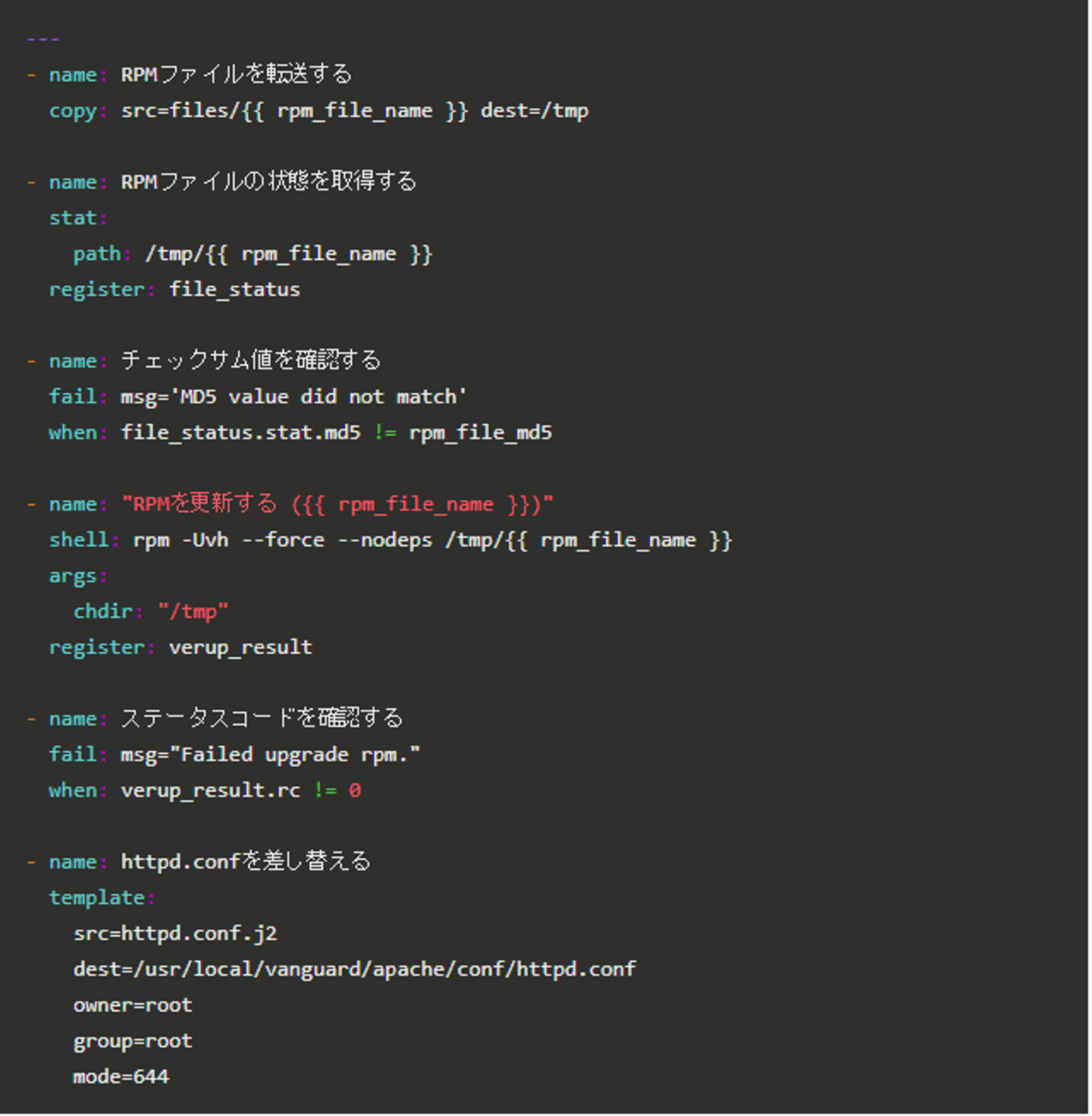Click the "Failed upgrade rpm." message

[x=295, y=755]
